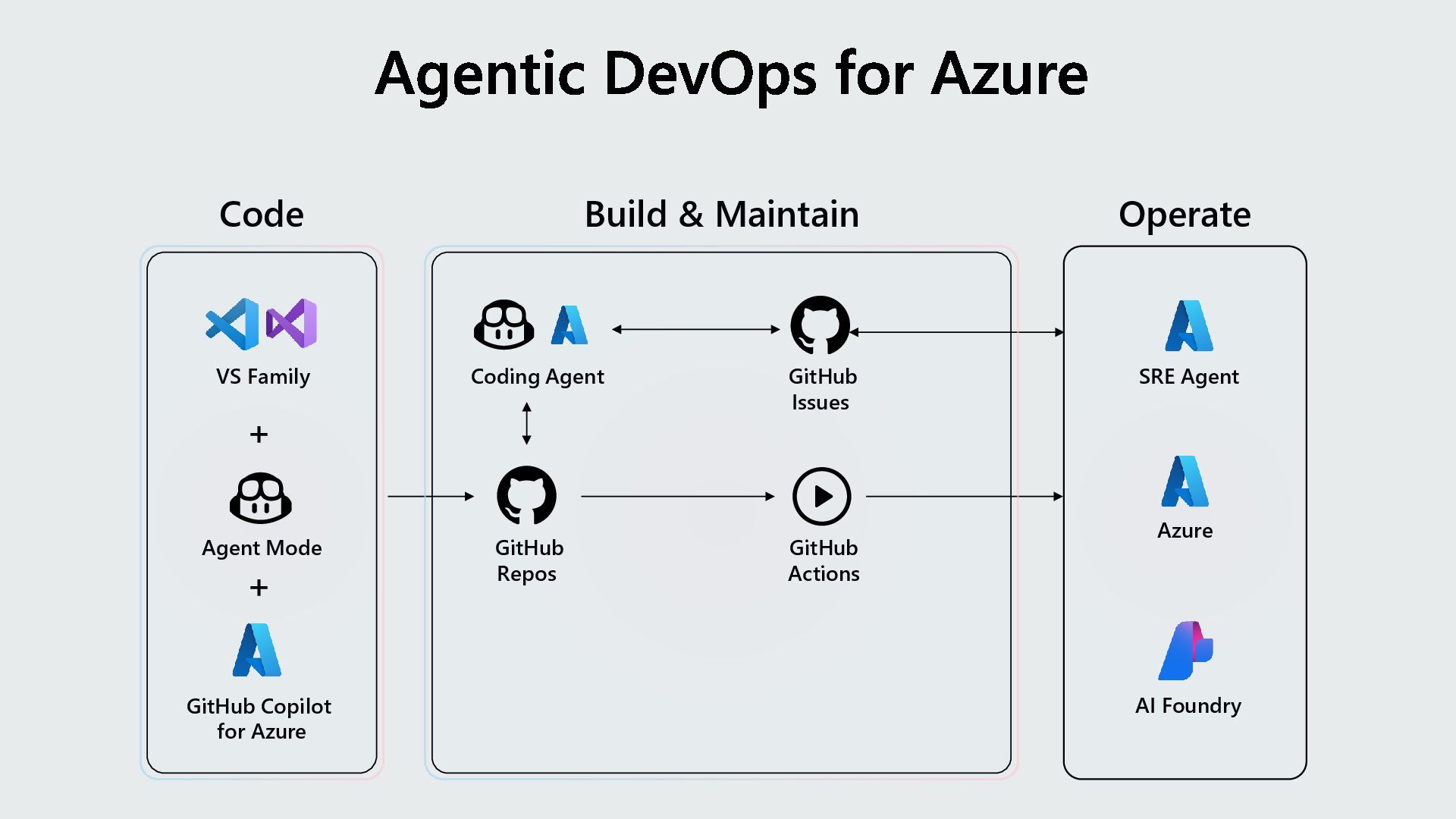
Task: Select the Copilot Agent Mode icon
Action: click(261, 498)
